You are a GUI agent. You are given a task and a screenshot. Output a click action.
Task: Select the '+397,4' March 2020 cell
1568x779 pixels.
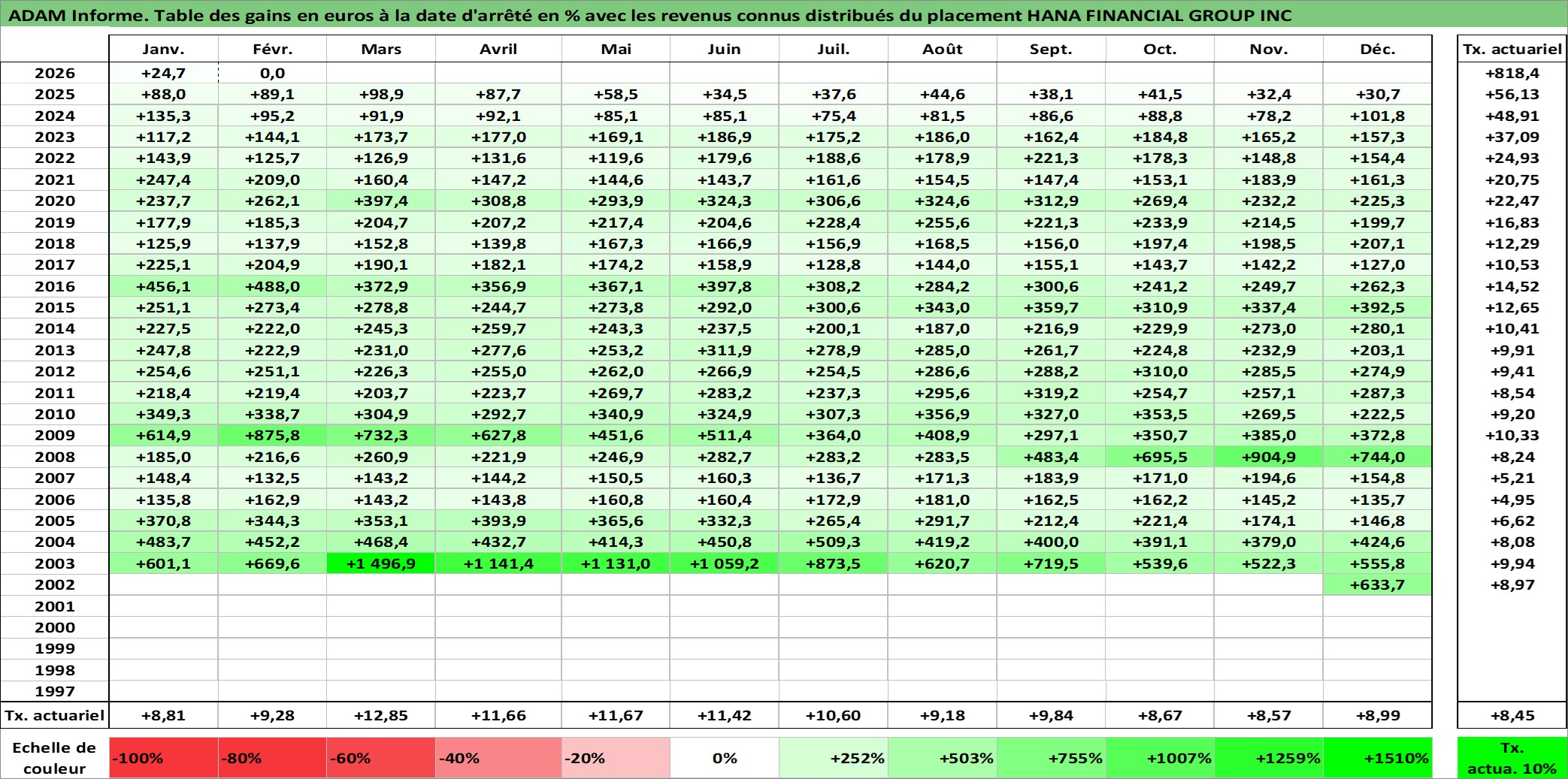tap(381, 201)
